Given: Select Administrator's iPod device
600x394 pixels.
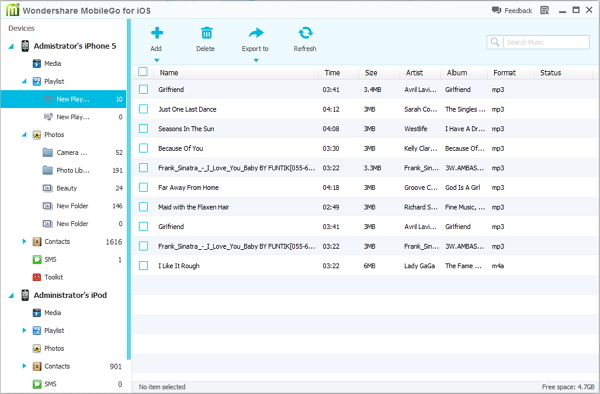Looking at the screenshot, I should coord(70,295).
